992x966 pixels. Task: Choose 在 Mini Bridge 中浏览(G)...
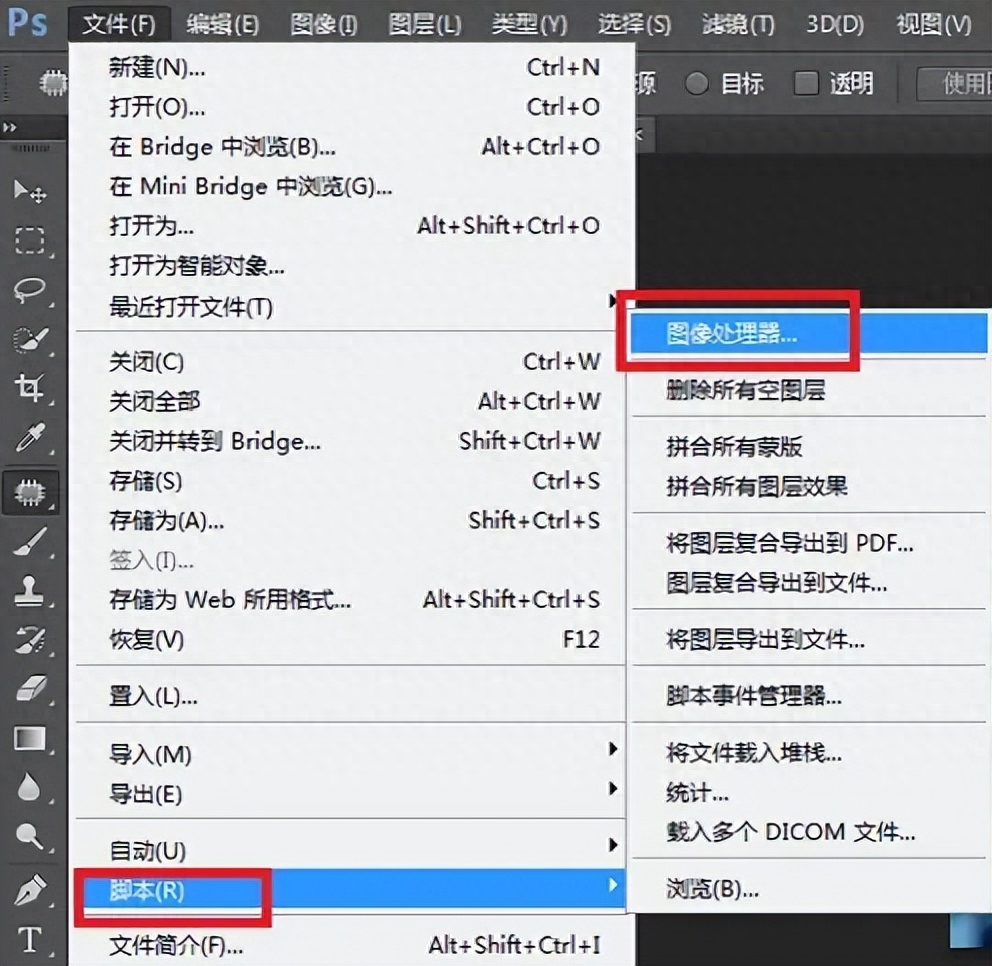[351, 187]
